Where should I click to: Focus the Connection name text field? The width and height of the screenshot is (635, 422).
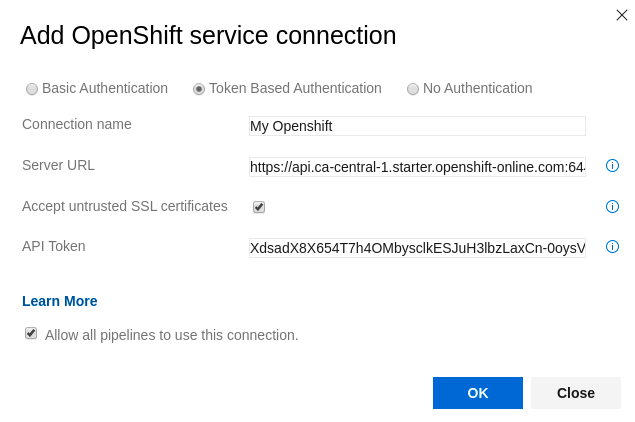coord(417,126)
